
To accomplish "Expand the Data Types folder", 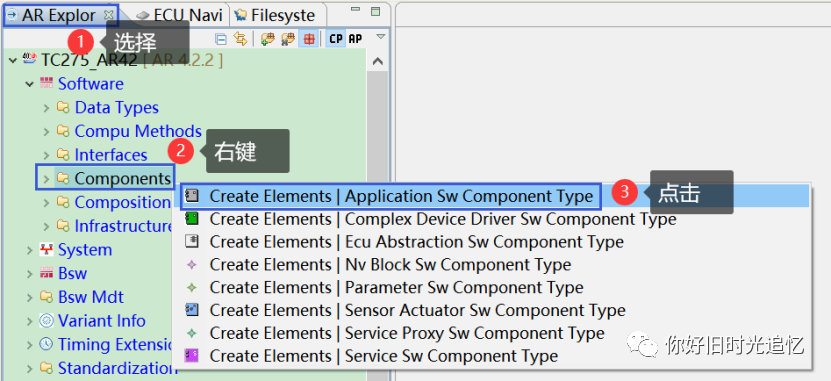I will tap(47, 108).
